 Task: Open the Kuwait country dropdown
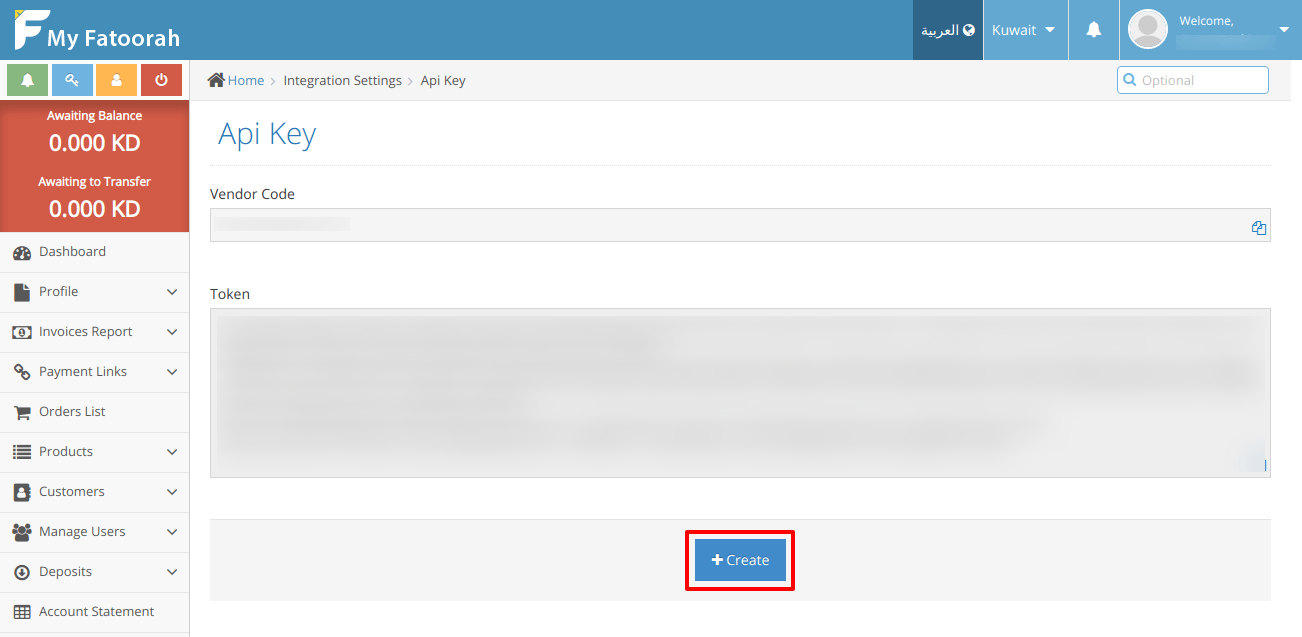pyautogui.click(x=1025, y=30)
